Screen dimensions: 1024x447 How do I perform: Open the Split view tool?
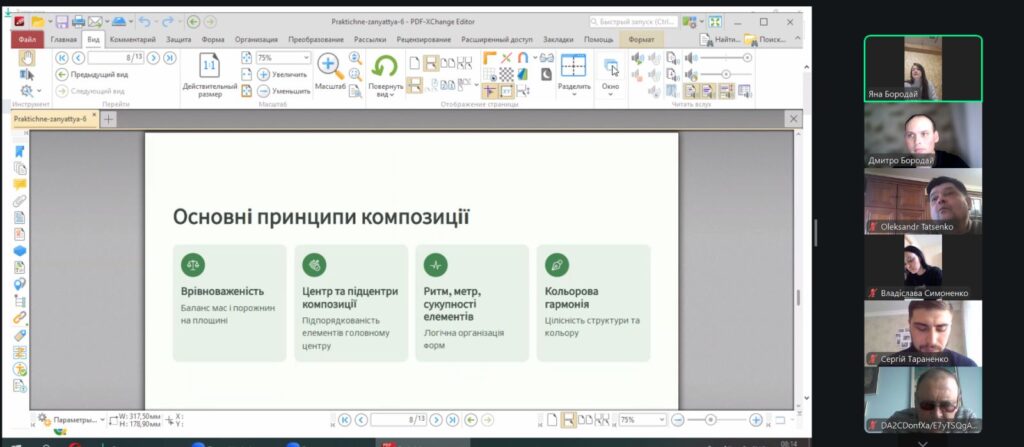[573, 68]
